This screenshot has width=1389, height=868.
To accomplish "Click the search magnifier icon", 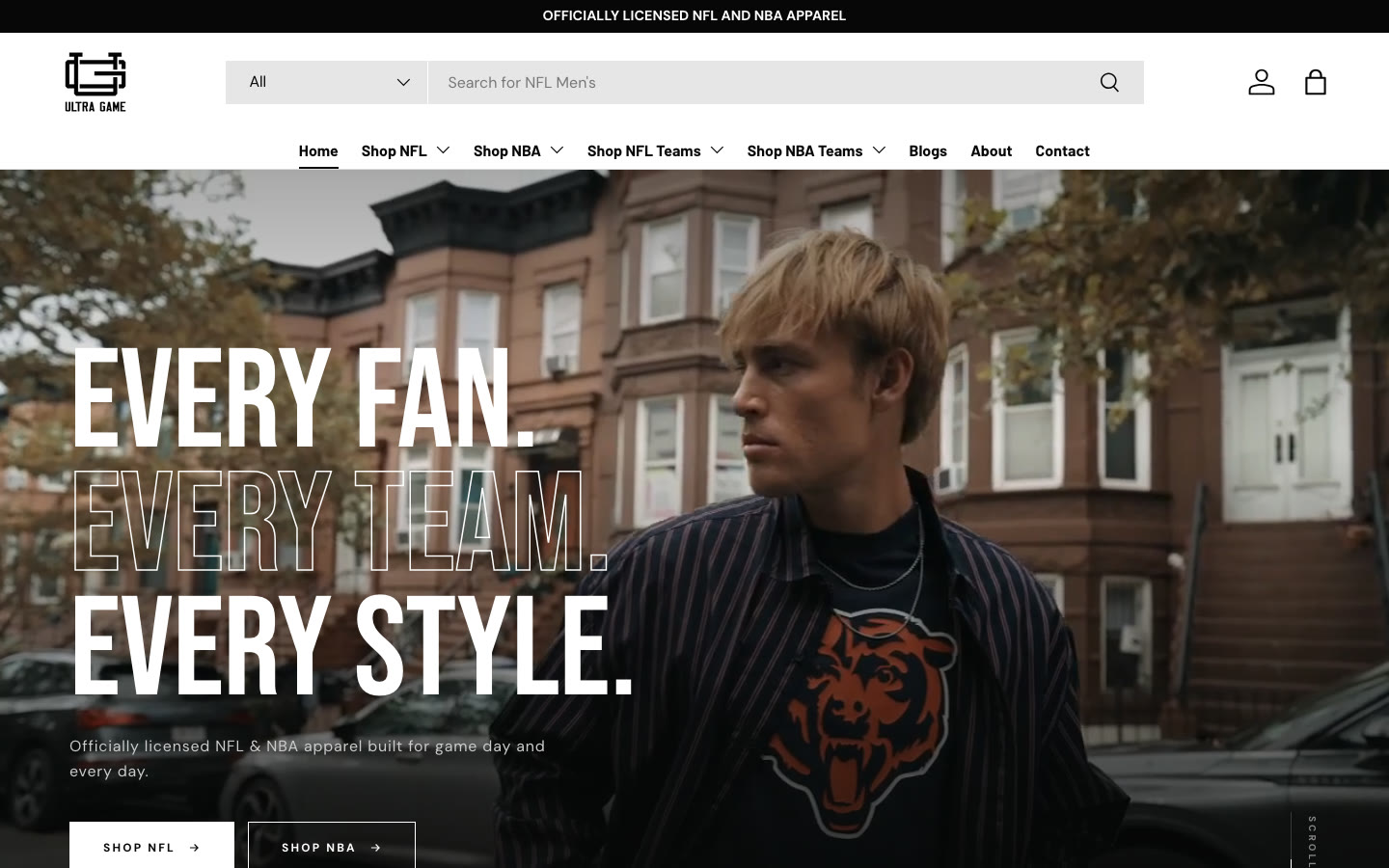I will coord(1109,83).
